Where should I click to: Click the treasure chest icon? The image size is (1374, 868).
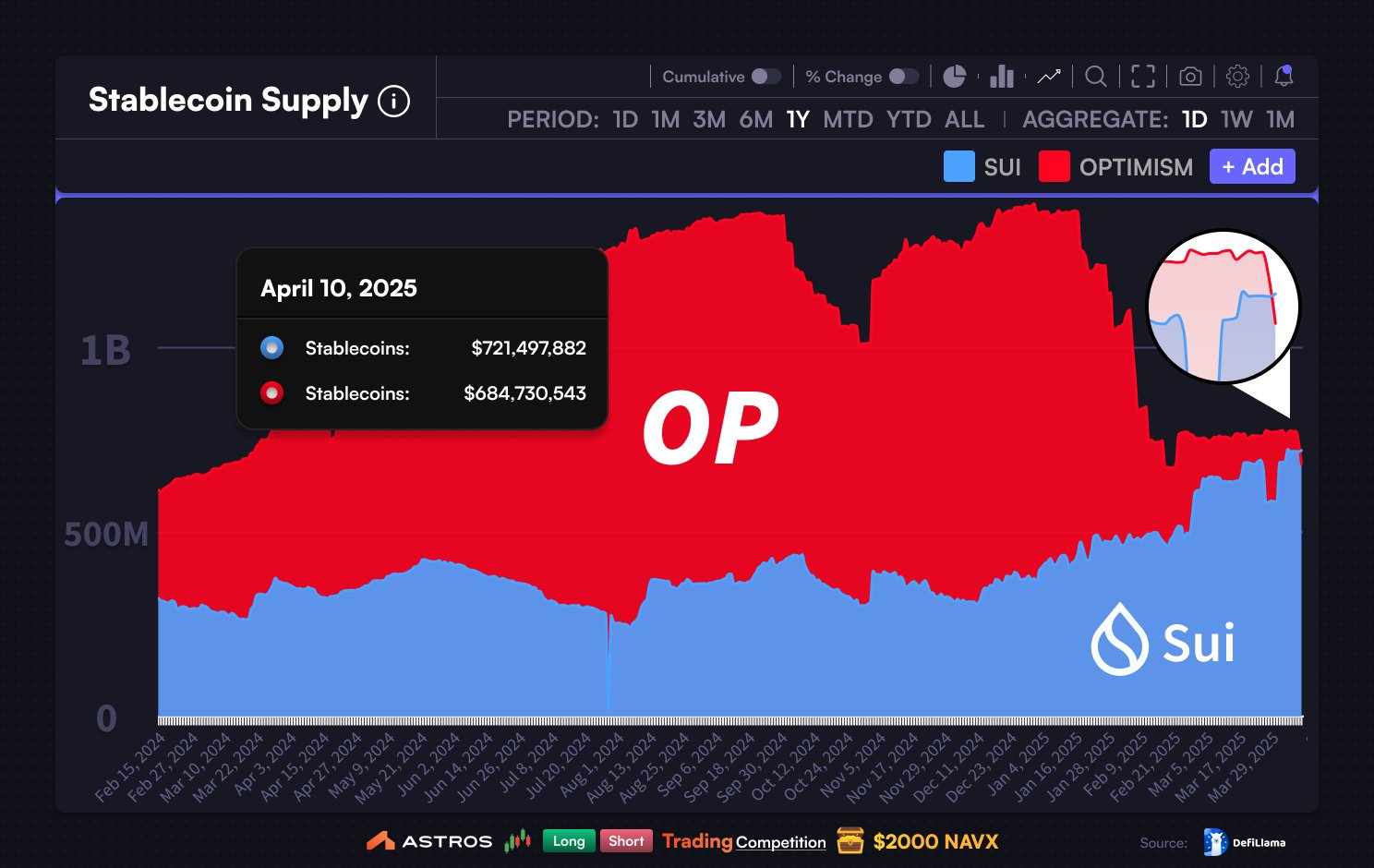pos(850,840)
